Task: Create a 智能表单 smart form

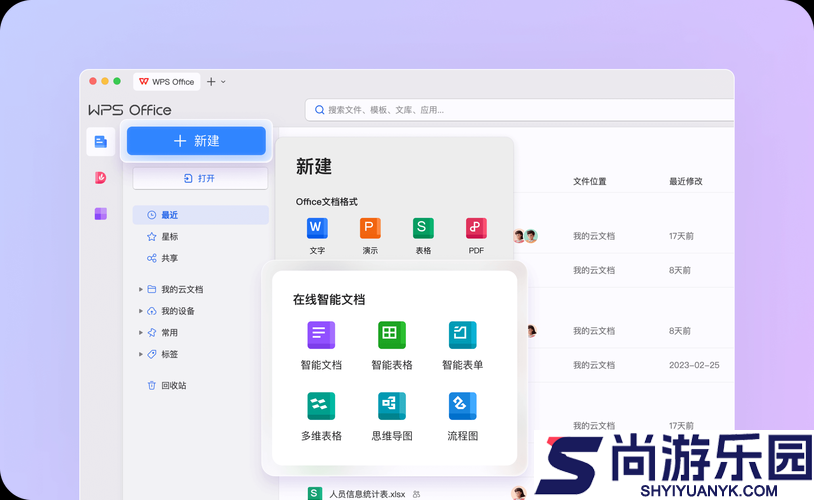Action: pos(463,345)
